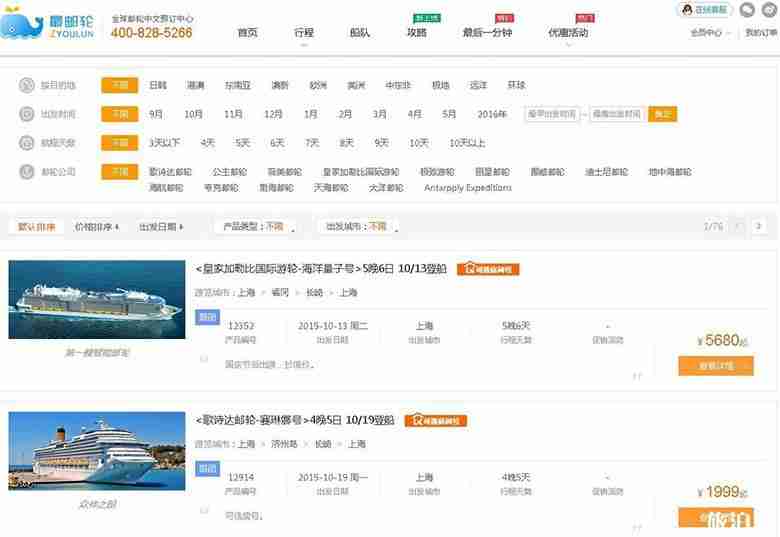Open the 海洋量子号 ship thumbnail image

pos(97,299)
